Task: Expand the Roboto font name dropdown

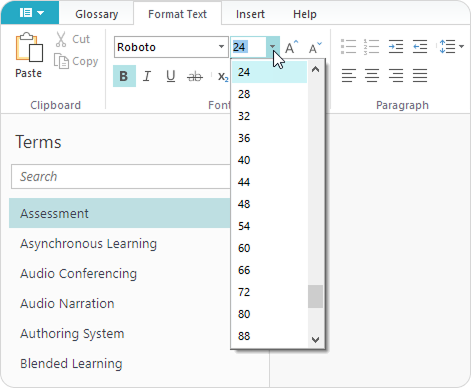Action: click(x=221, y=47)
